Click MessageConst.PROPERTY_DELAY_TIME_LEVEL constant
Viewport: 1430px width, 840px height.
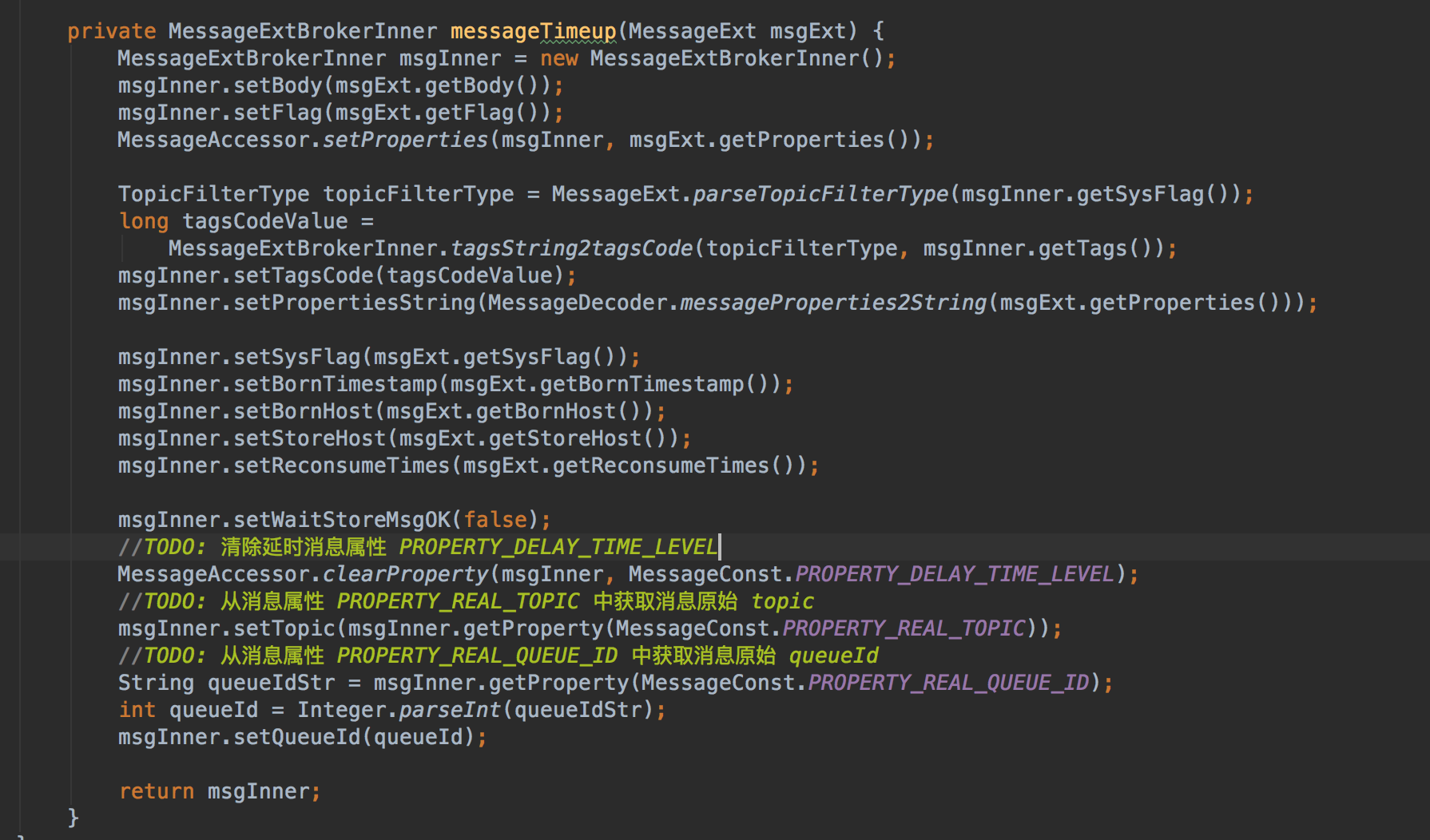tap(871, 574)
